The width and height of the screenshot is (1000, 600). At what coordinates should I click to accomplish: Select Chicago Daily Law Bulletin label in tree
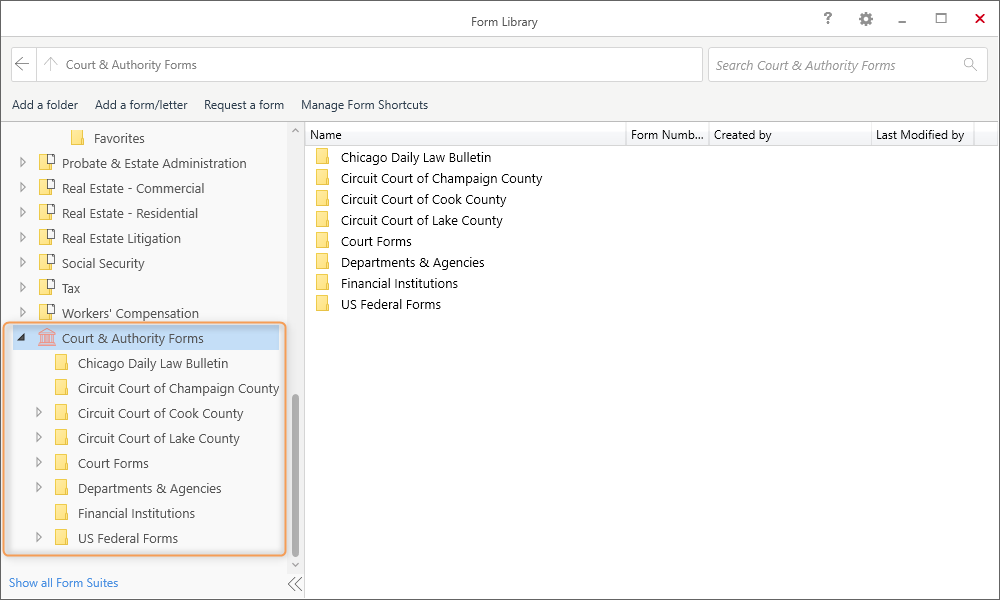point(153,363)
